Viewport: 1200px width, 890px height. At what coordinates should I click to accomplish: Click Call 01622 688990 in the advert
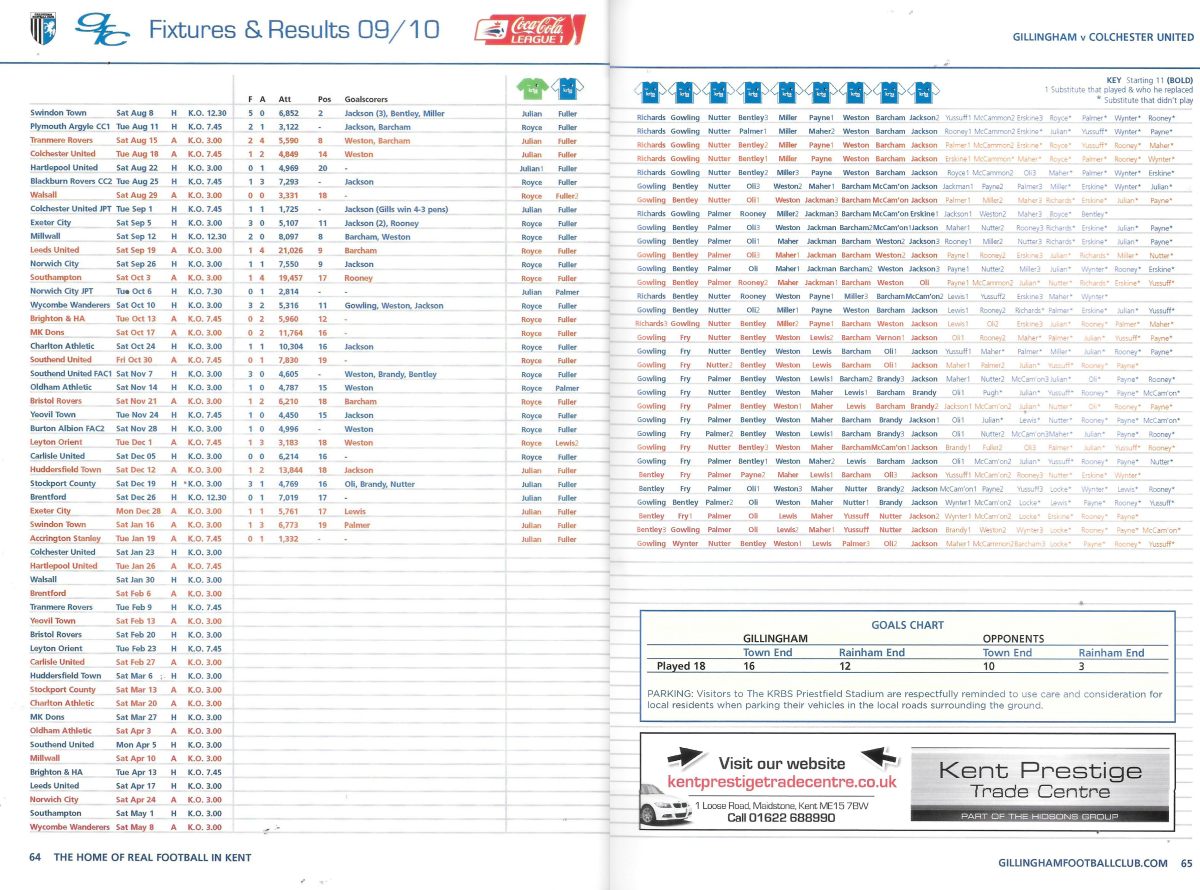coord(781,818)
